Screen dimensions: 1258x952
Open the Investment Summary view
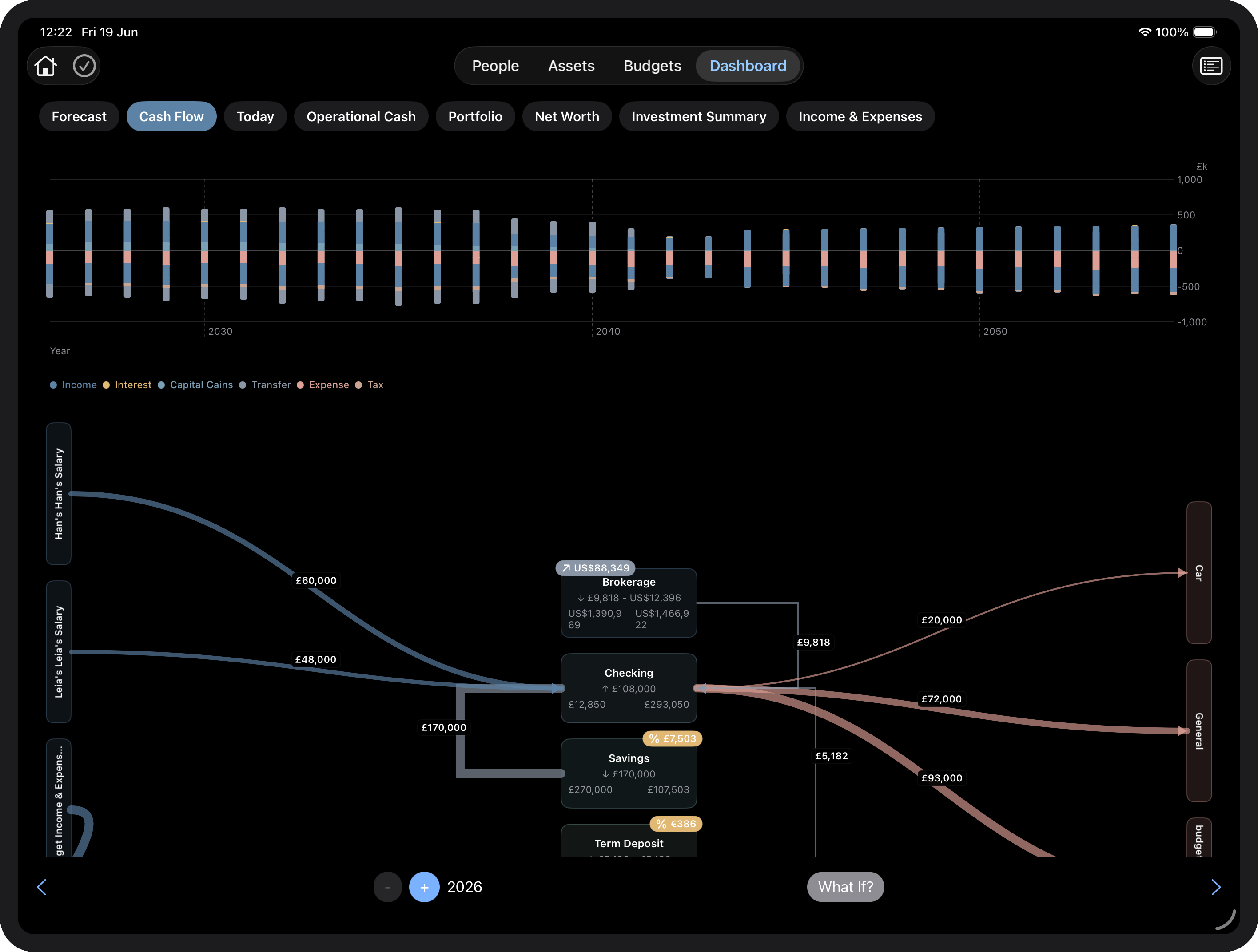pos(699,116)
